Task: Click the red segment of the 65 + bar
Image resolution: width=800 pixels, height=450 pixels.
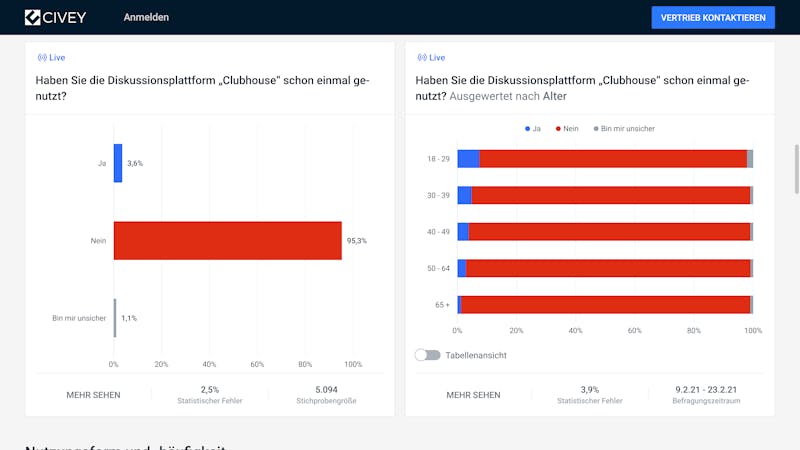Action: 606,305
